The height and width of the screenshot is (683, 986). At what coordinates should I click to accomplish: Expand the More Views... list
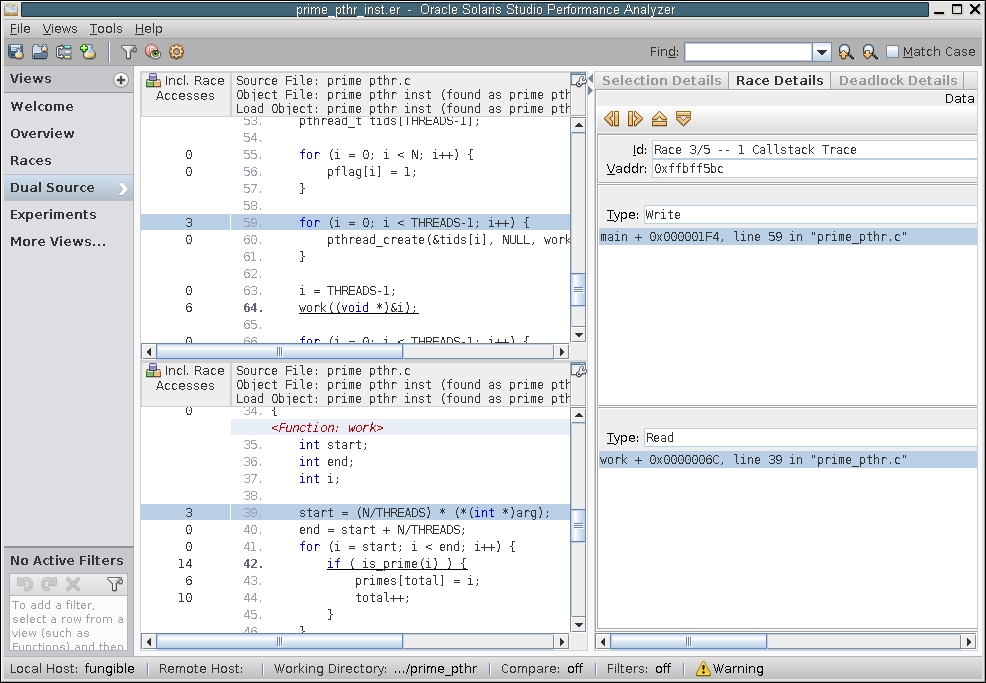point(58,241)
